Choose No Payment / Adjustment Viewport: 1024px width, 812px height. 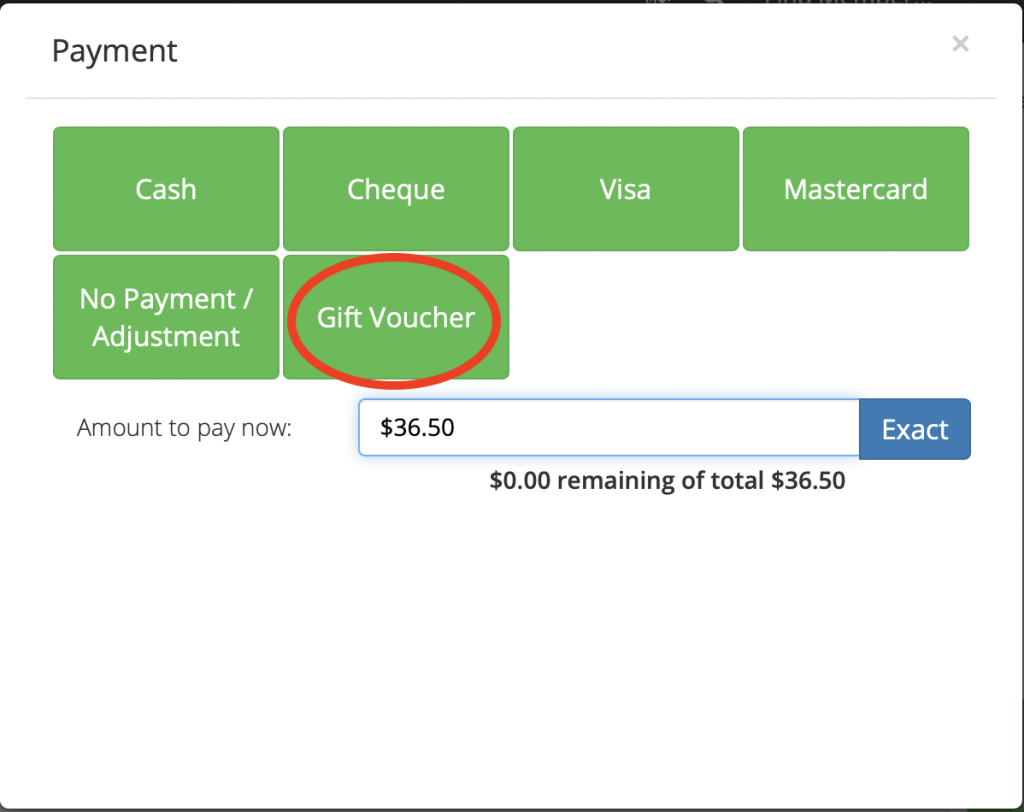[166, 317]
